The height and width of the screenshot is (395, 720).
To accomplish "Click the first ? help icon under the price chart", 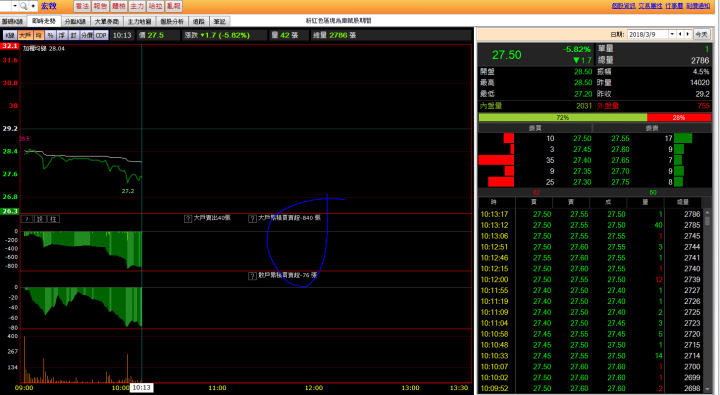I will pyautogui.click(x=27, y=219).
